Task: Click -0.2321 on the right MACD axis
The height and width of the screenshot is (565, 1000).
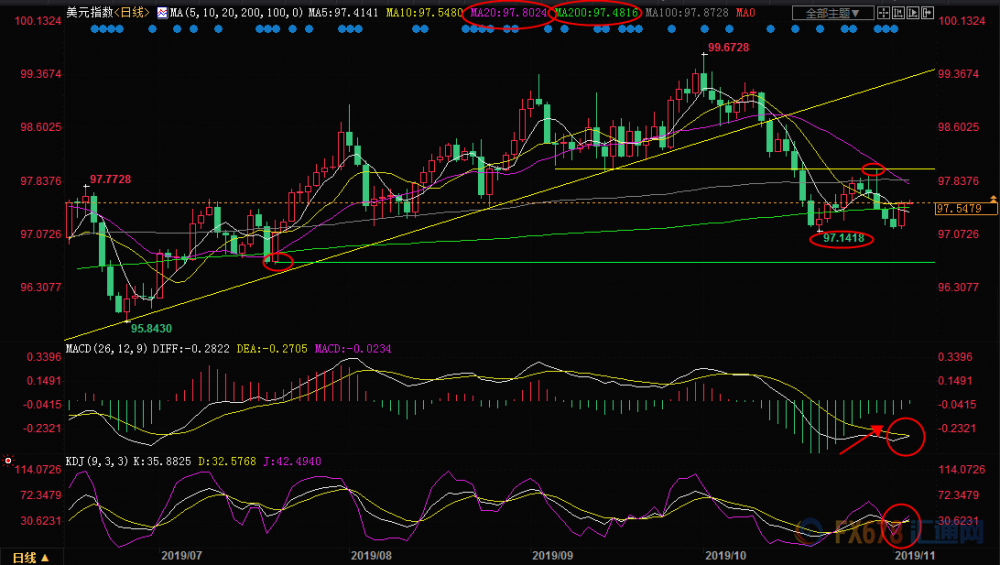Action: (x=957, y=428)
